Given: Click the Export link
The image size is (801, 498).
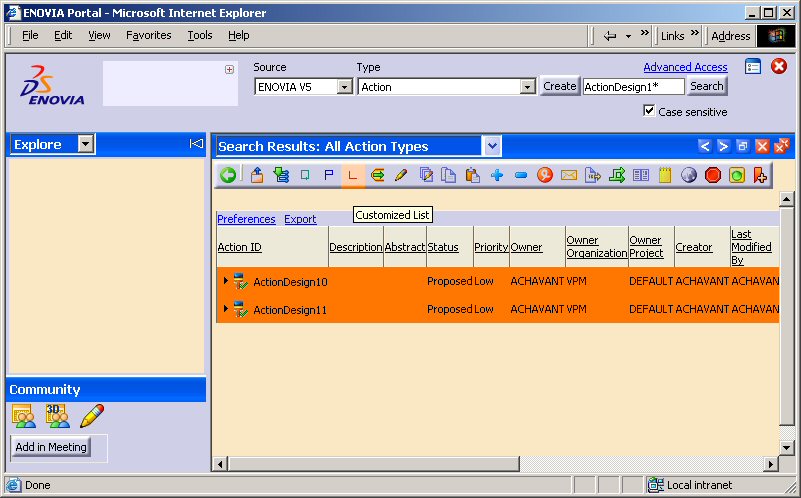Looking at the screenshot, I should pos(300,219).
